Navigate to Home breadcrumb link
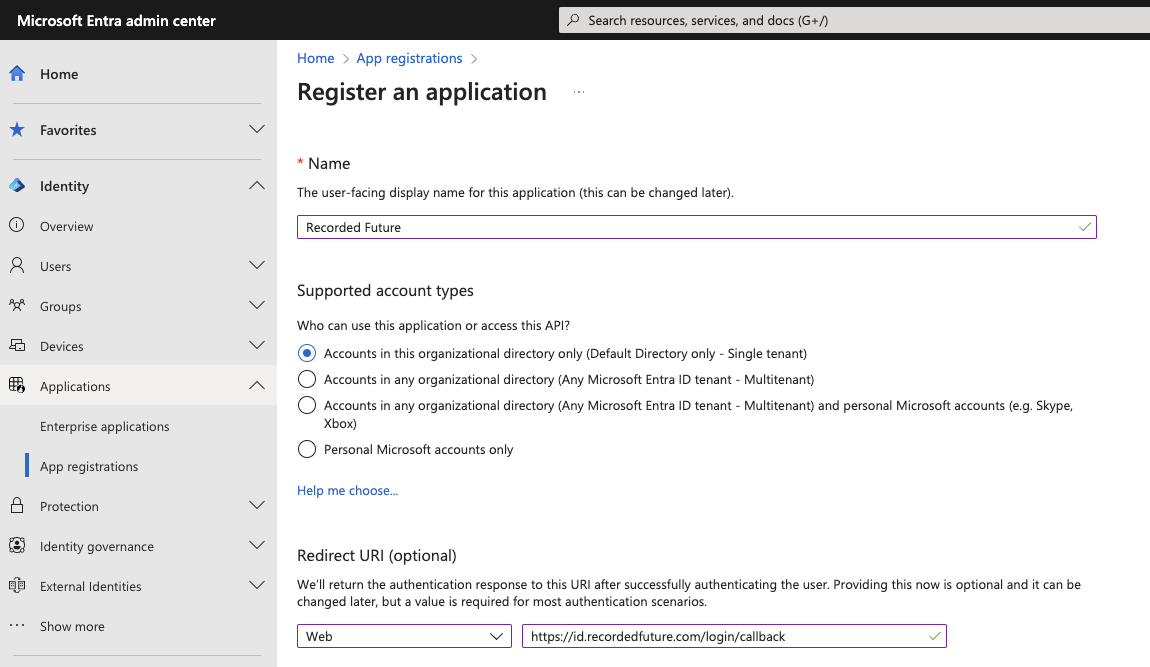1150x667 pixels. [x=315, y=58]
